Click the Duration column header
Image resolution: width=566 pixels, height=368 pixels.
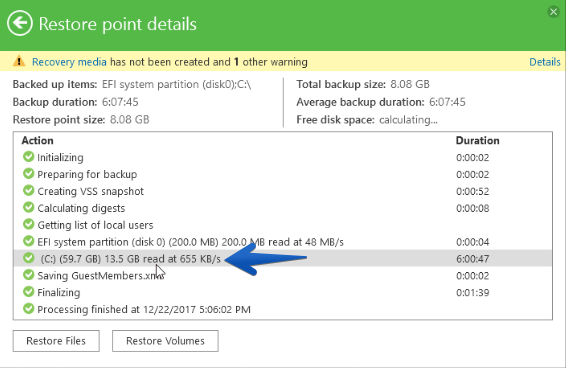[478, 140]
